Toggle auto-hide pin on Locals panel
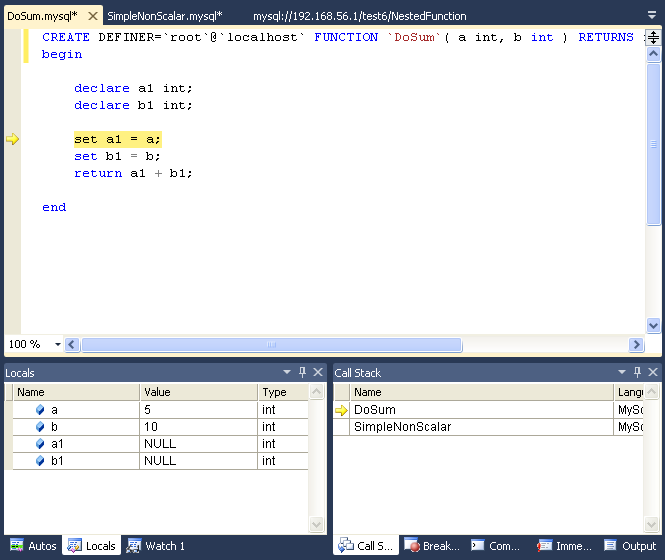The height and width of the screenshot is (560, 665). (302, 372)
